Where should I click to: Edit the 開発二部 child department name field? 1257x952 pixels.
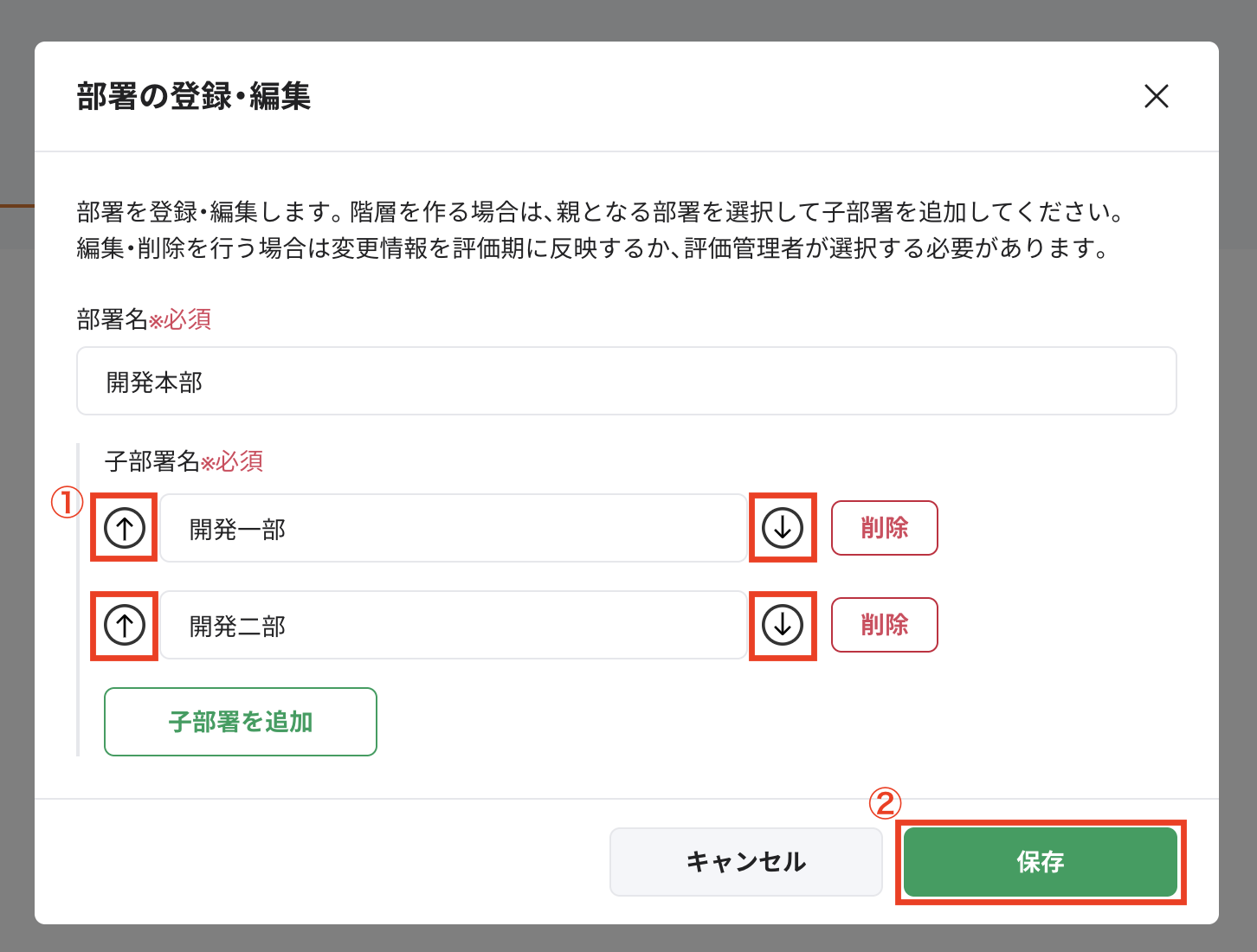[x=453, y=626]
